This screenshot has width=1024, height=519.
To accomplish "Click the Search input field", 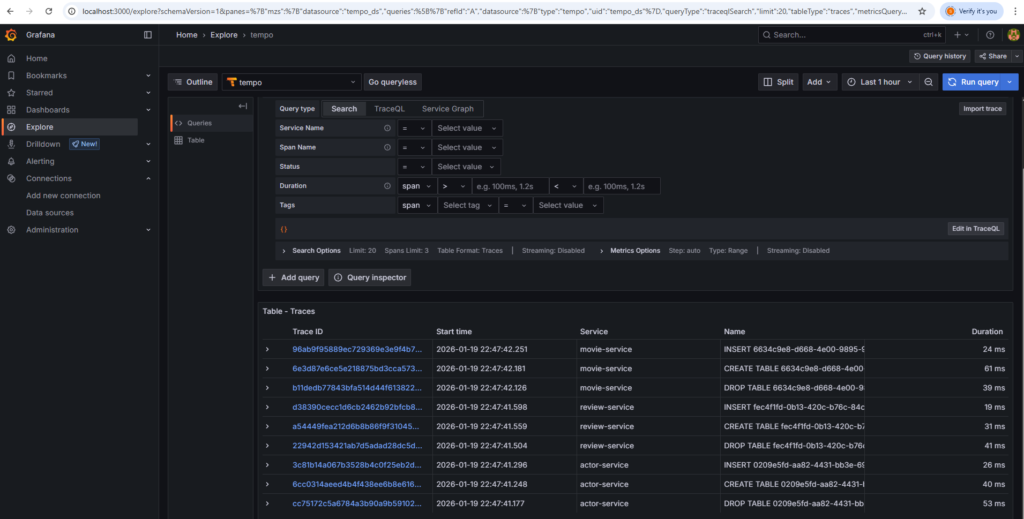I will click(850, 34).
